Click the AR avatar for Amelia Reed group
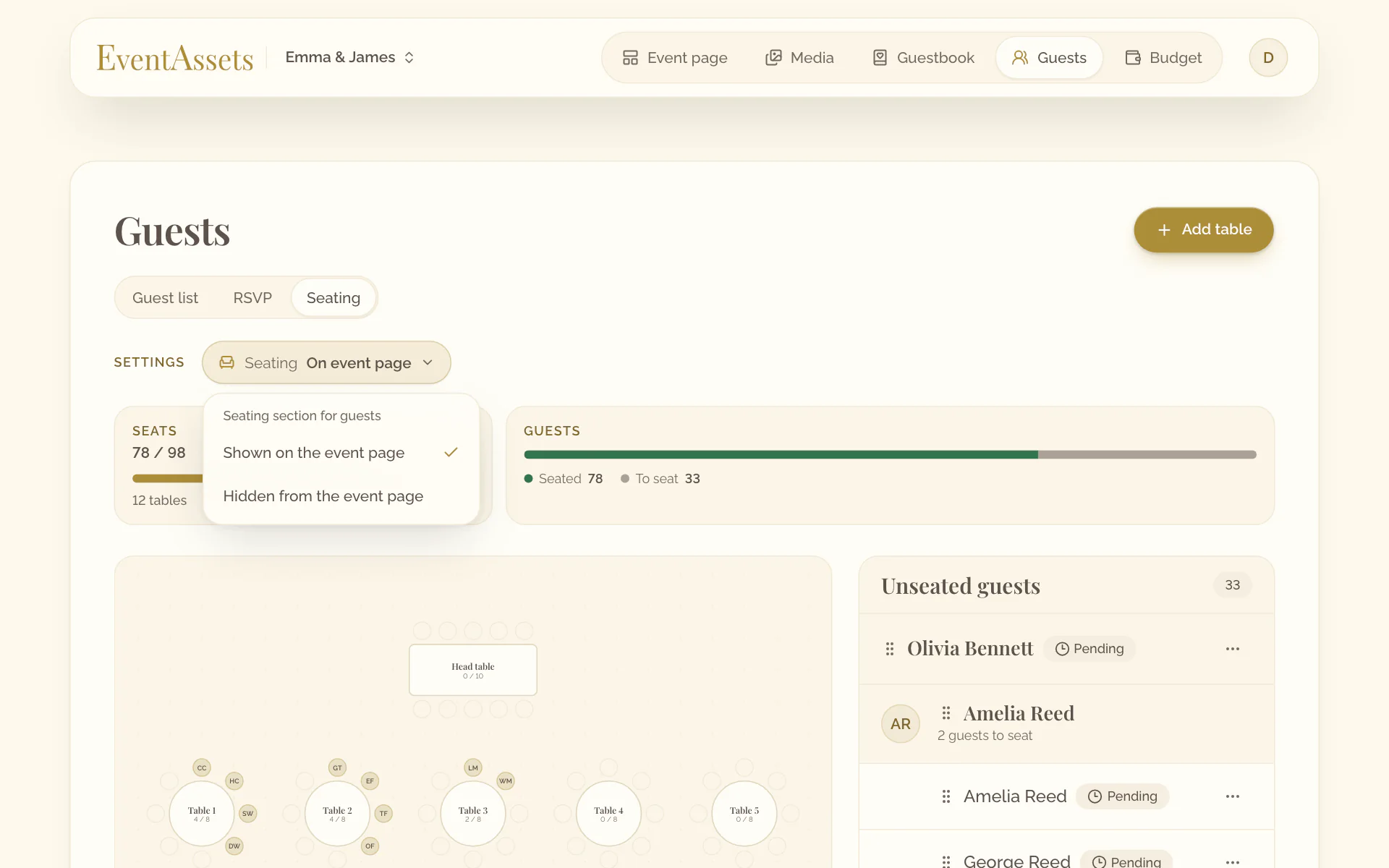Image resolution: width=1389 pixels, height=868 pixels. [x=901, y=724]
